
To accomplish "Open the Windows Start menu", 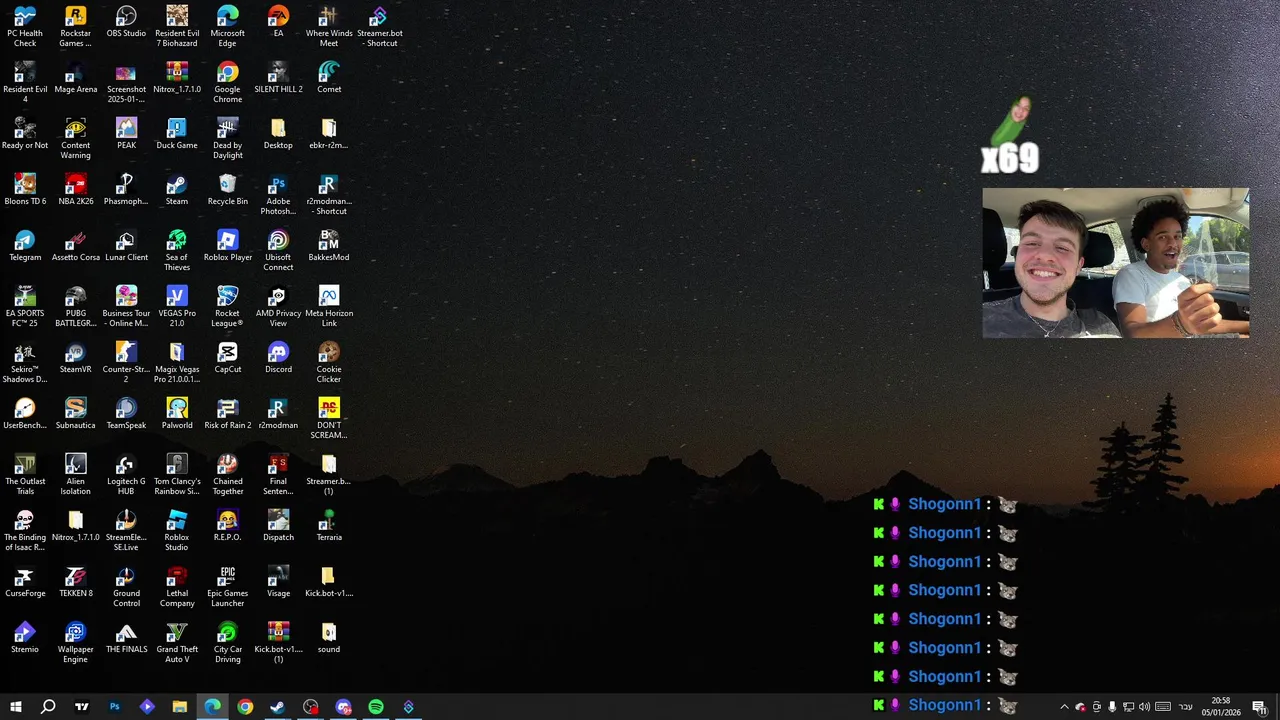I will pyautogui.click(x=16, y=707).
